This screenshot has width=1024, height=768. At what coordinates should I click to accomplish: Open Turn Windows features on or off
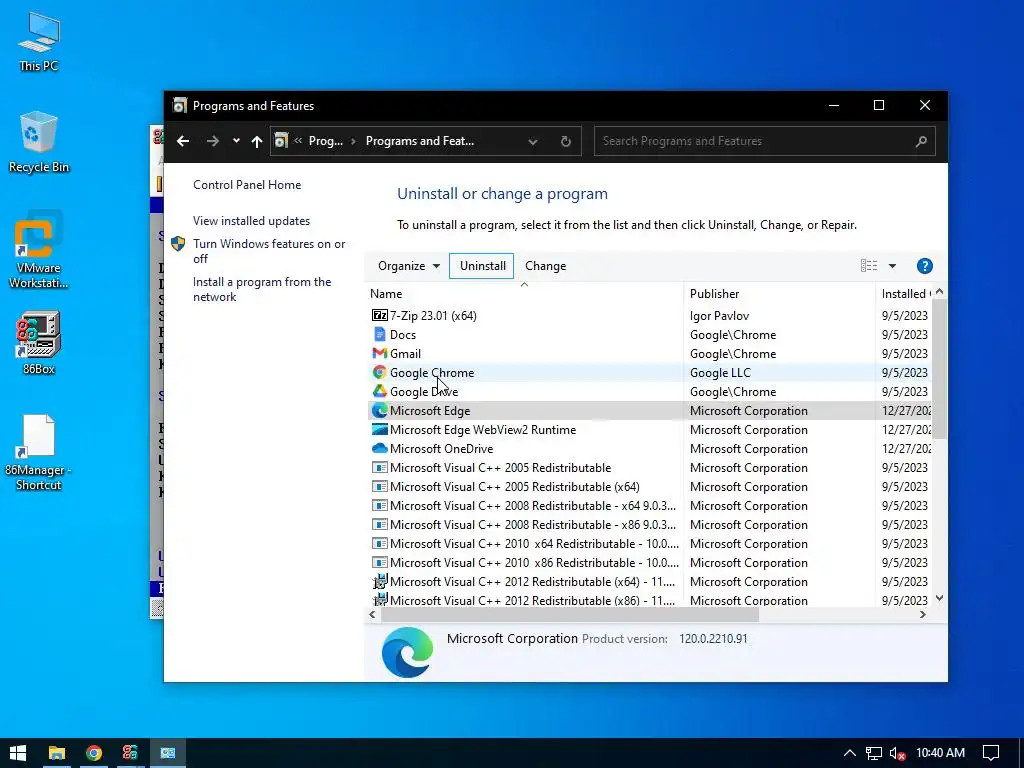pos(268,251)
